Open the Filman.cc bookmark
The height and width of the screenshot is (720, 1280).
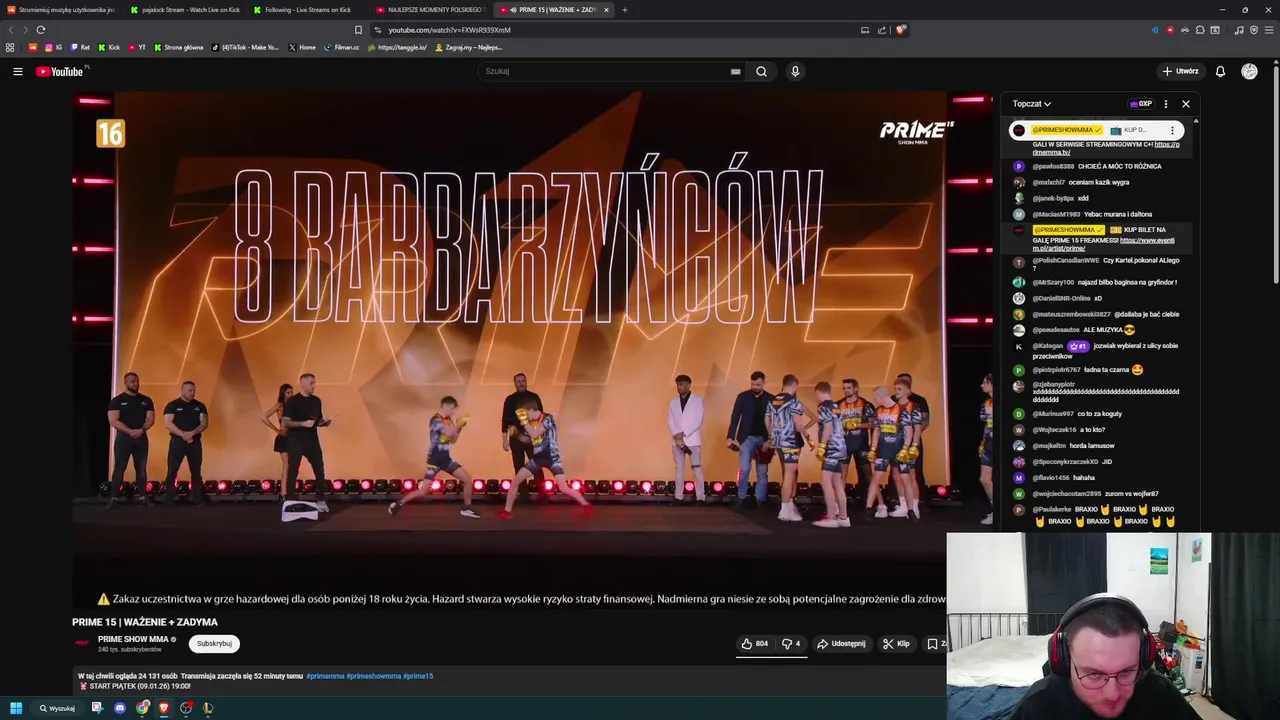(341, 47)
